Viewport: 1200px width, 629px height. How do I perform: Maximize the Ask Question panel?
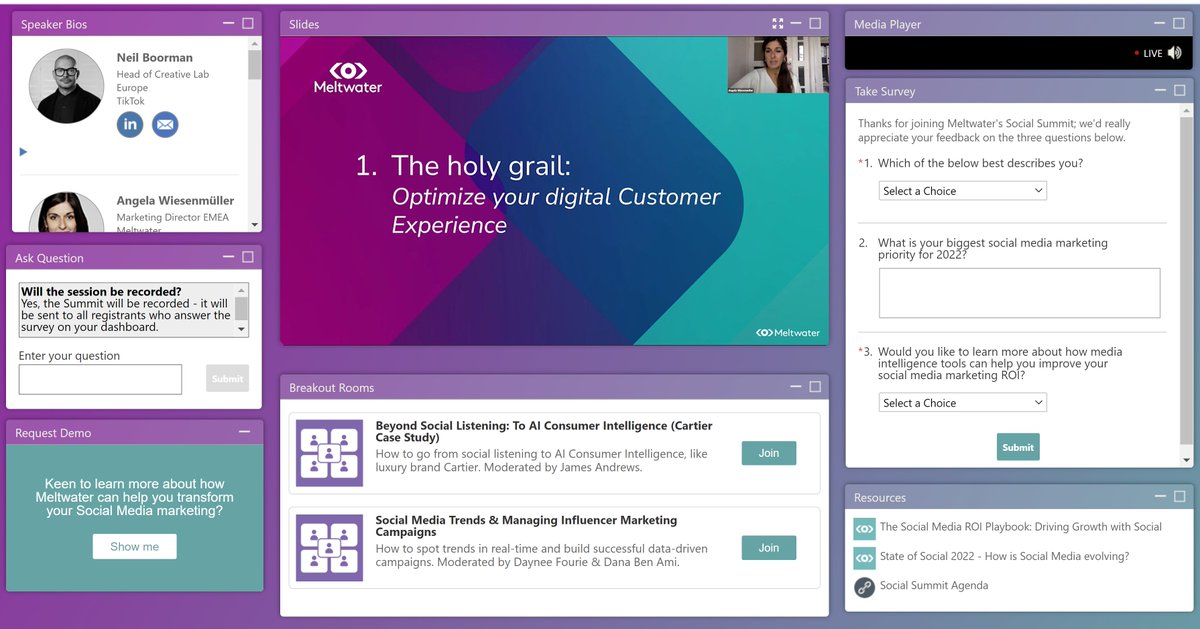(x=247, y=257)
